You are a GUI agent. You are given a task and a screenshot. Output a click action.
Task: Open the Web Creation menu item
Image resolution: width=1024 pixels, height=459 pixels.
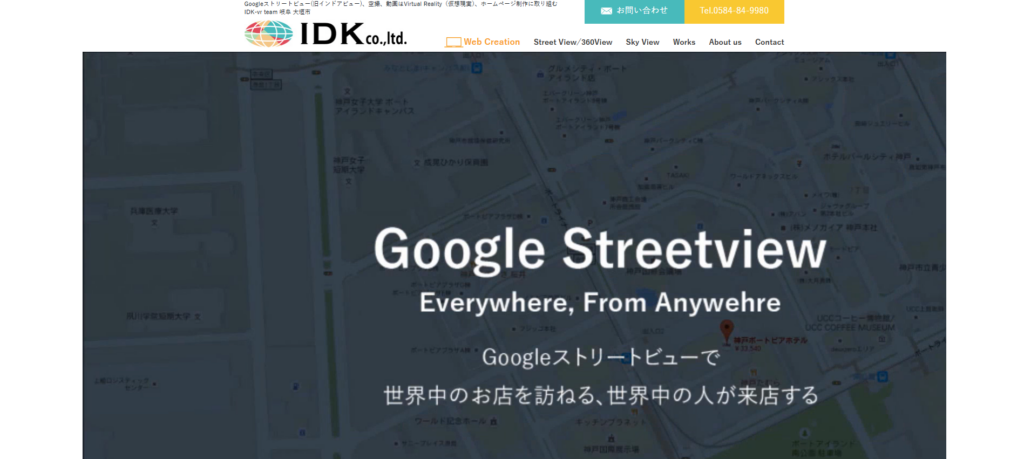point(491,42)
